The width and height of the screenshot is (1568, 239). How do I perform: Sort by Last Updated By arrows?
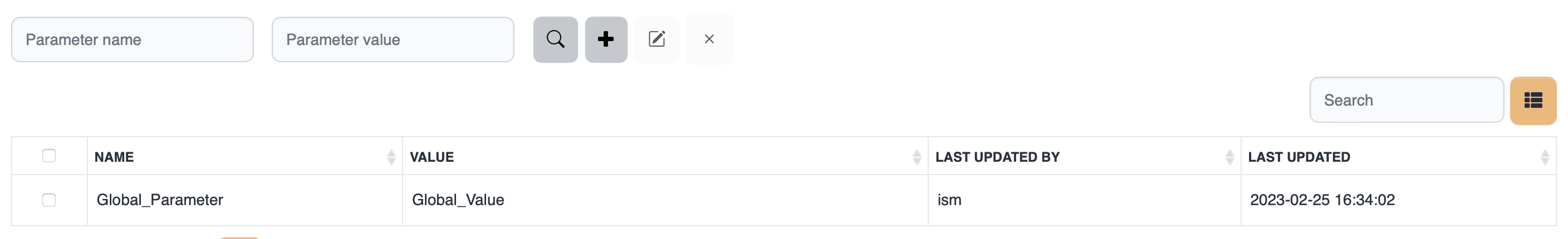(1229, 157)
